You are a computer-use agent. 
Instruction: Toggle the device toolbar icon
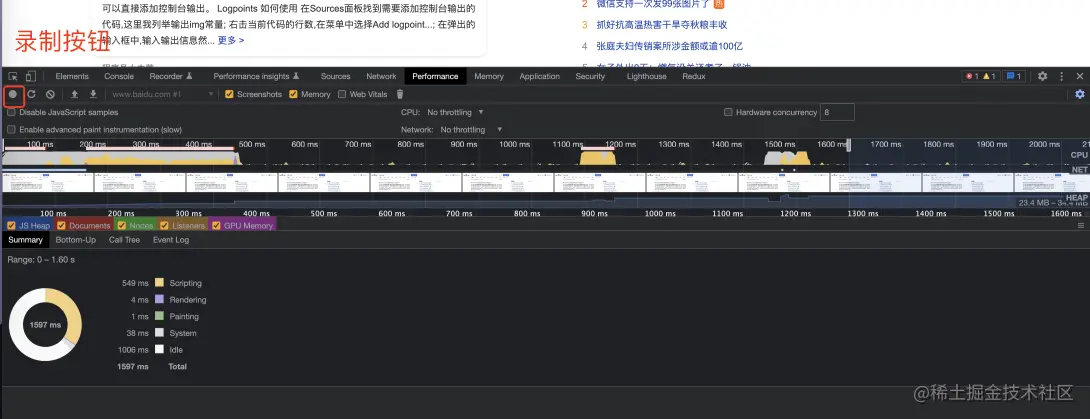click(x=31, y=76)
